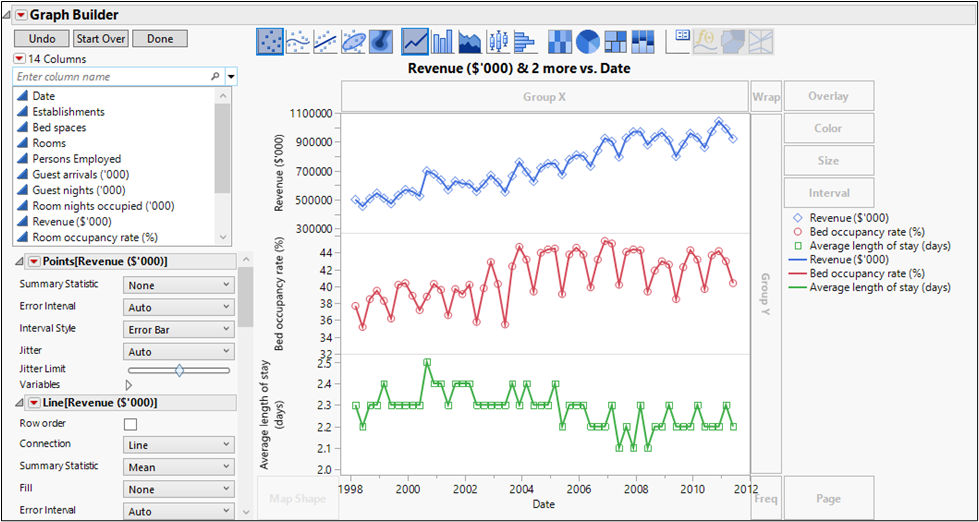Expand the Variables disclosure triangle
The height and width of the screenshot is (522, 979).
(129, 385)
